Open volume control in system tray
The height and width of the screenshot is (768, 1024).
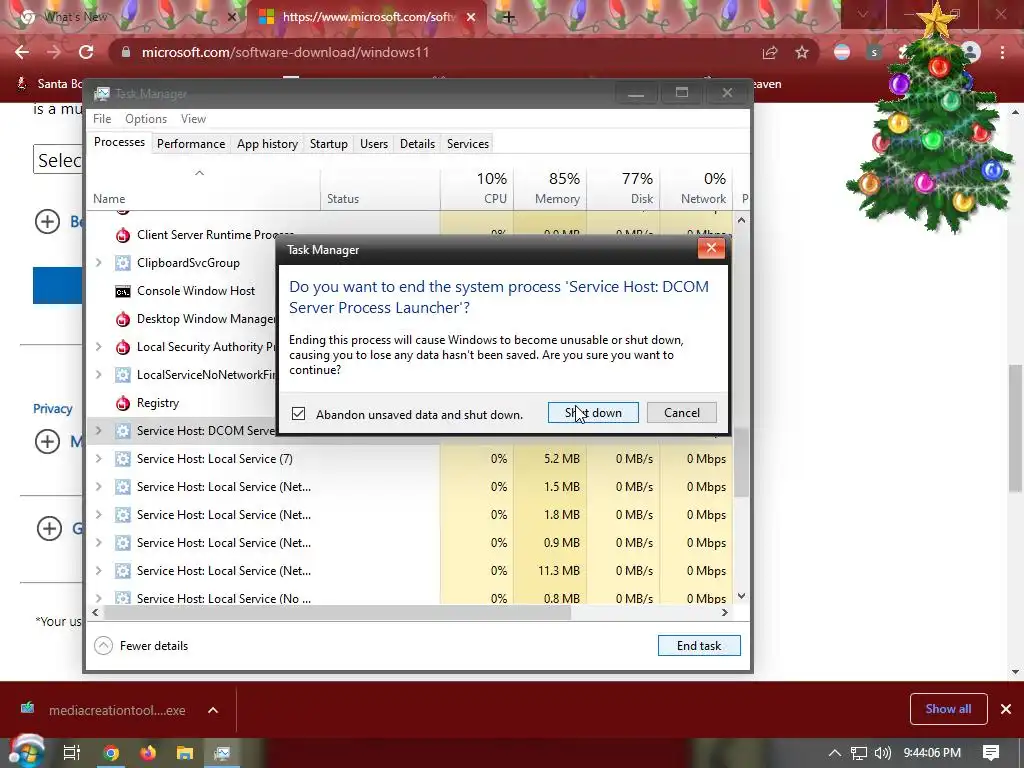coord(882,753)
